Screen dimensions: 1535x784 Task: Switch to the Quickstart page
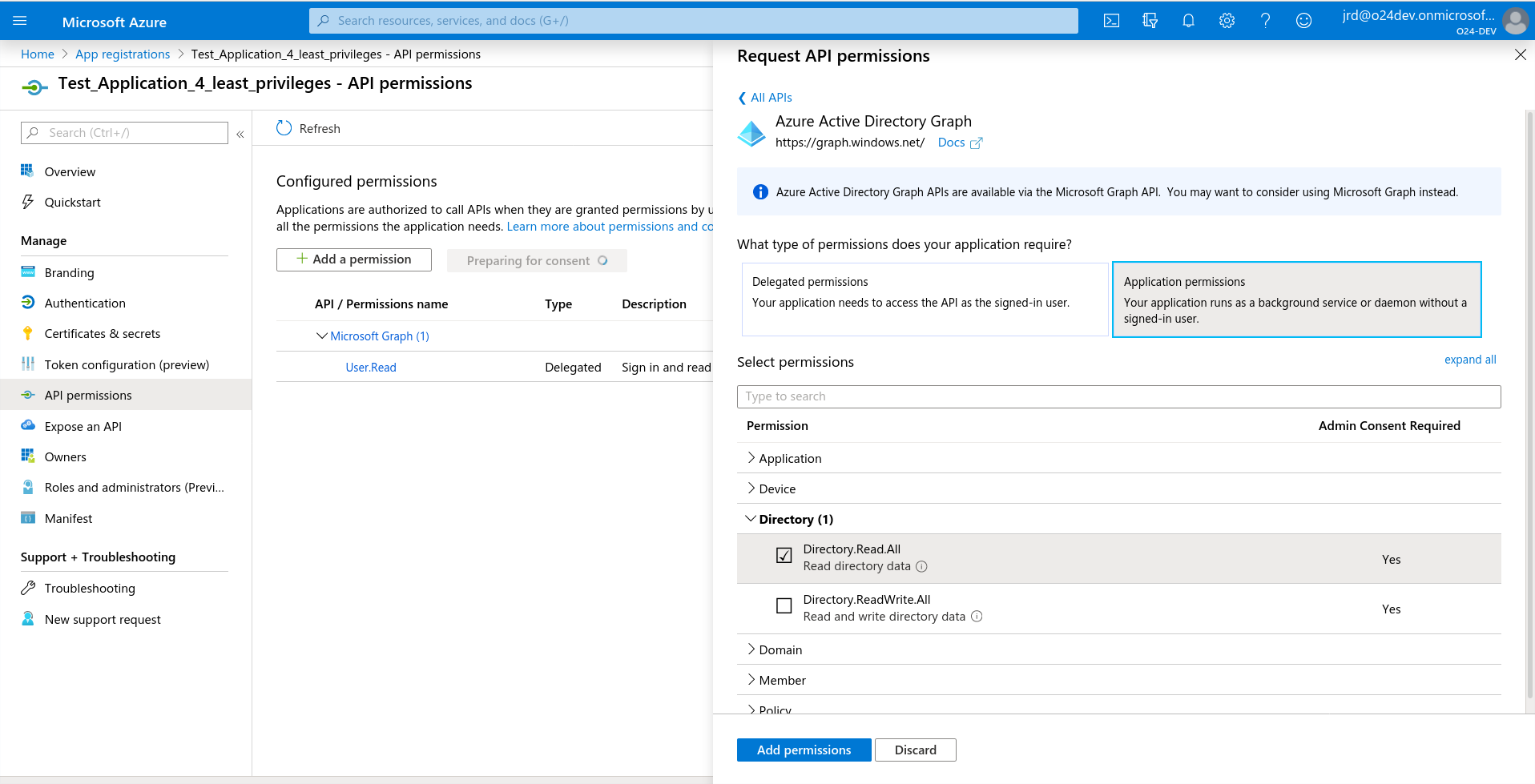tap(72, 202)
